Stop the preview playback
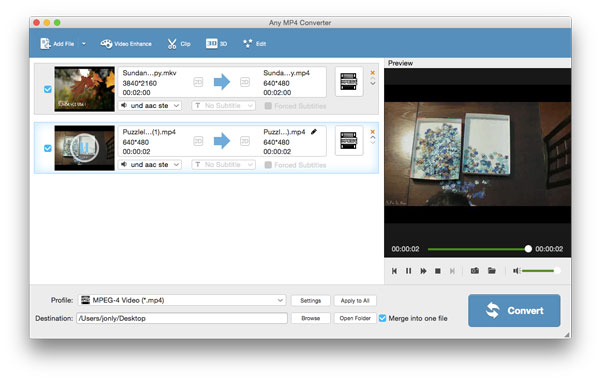Image resolution: width=600 pixels, height=380 pixels. pos(438,271)
